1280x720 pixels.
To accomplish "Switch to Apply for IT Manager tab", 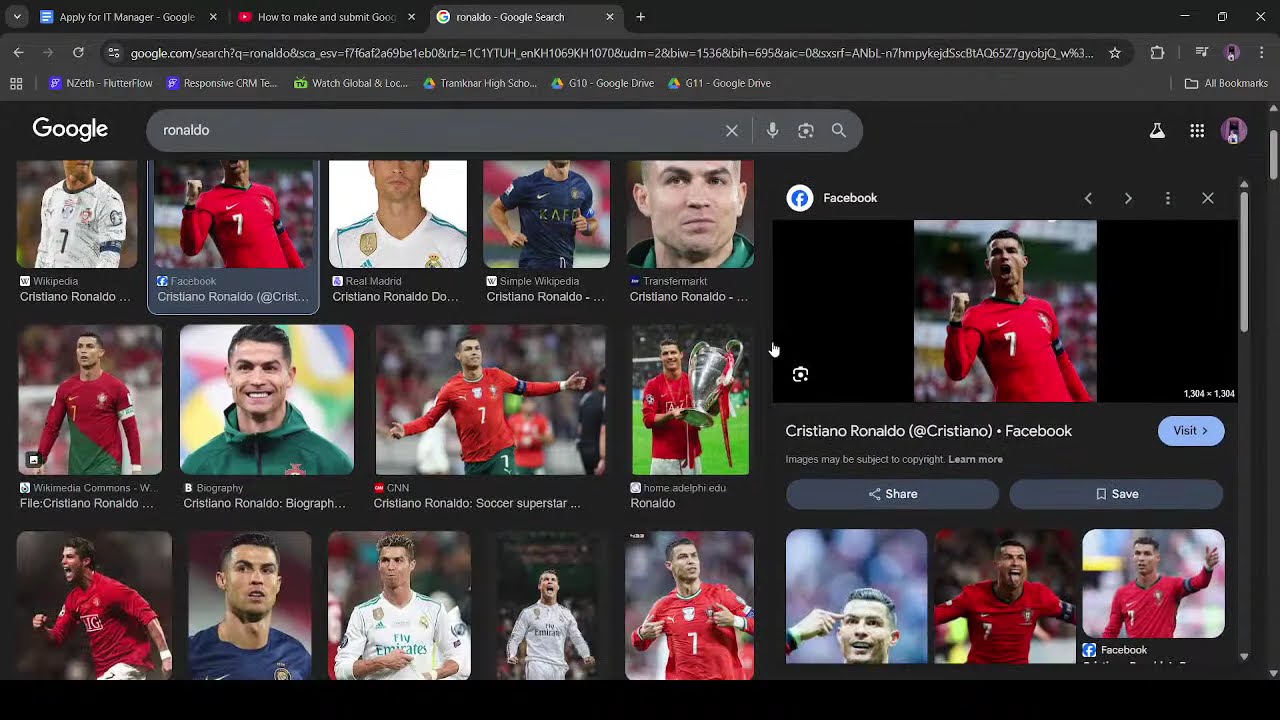I will tap(128, 17).
